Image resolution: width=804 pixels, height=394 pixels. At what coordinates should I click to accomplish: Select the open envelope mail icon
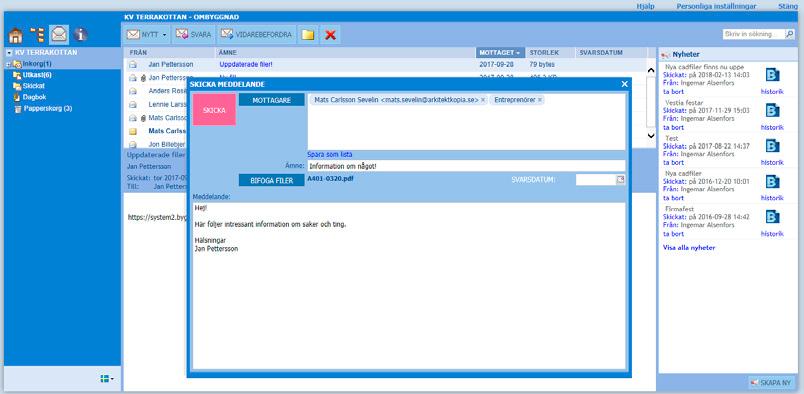59,35
